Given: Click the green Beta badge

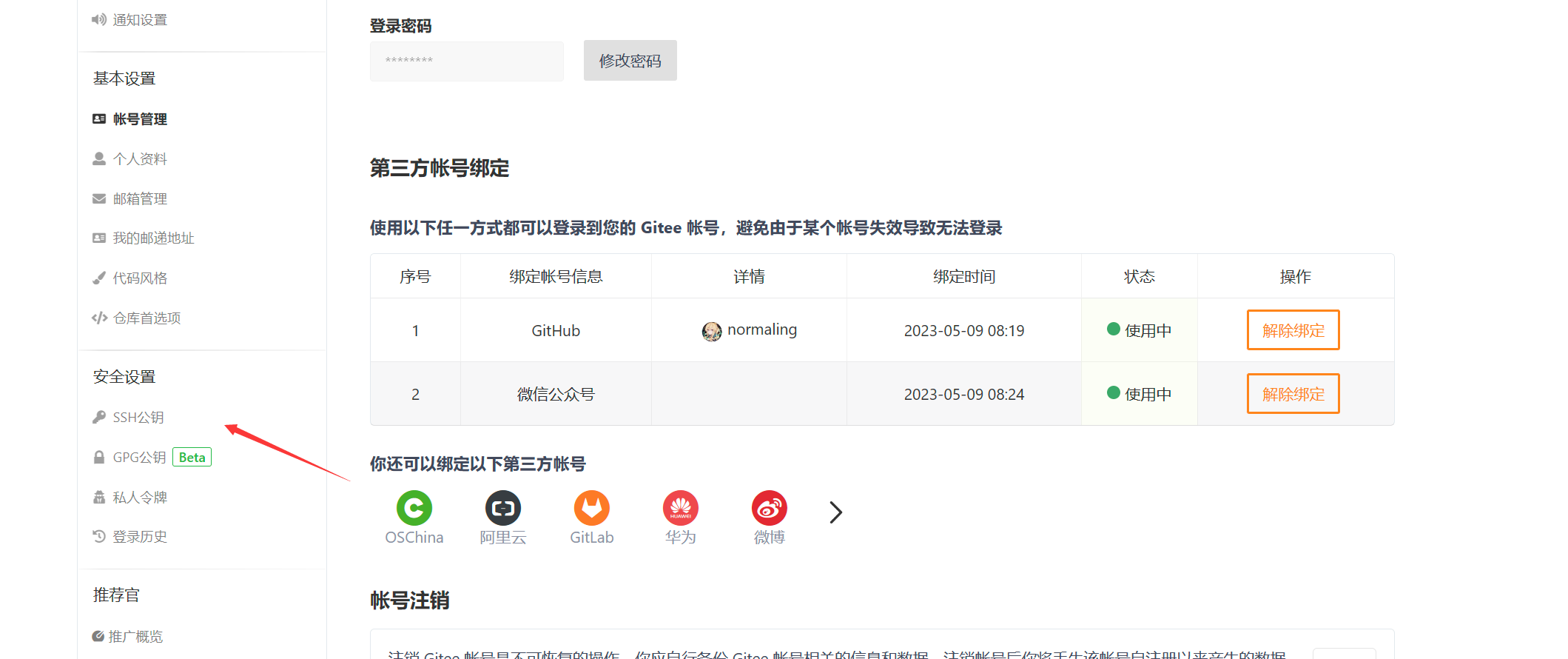Looking at the screenshot, I should point(192,458).
